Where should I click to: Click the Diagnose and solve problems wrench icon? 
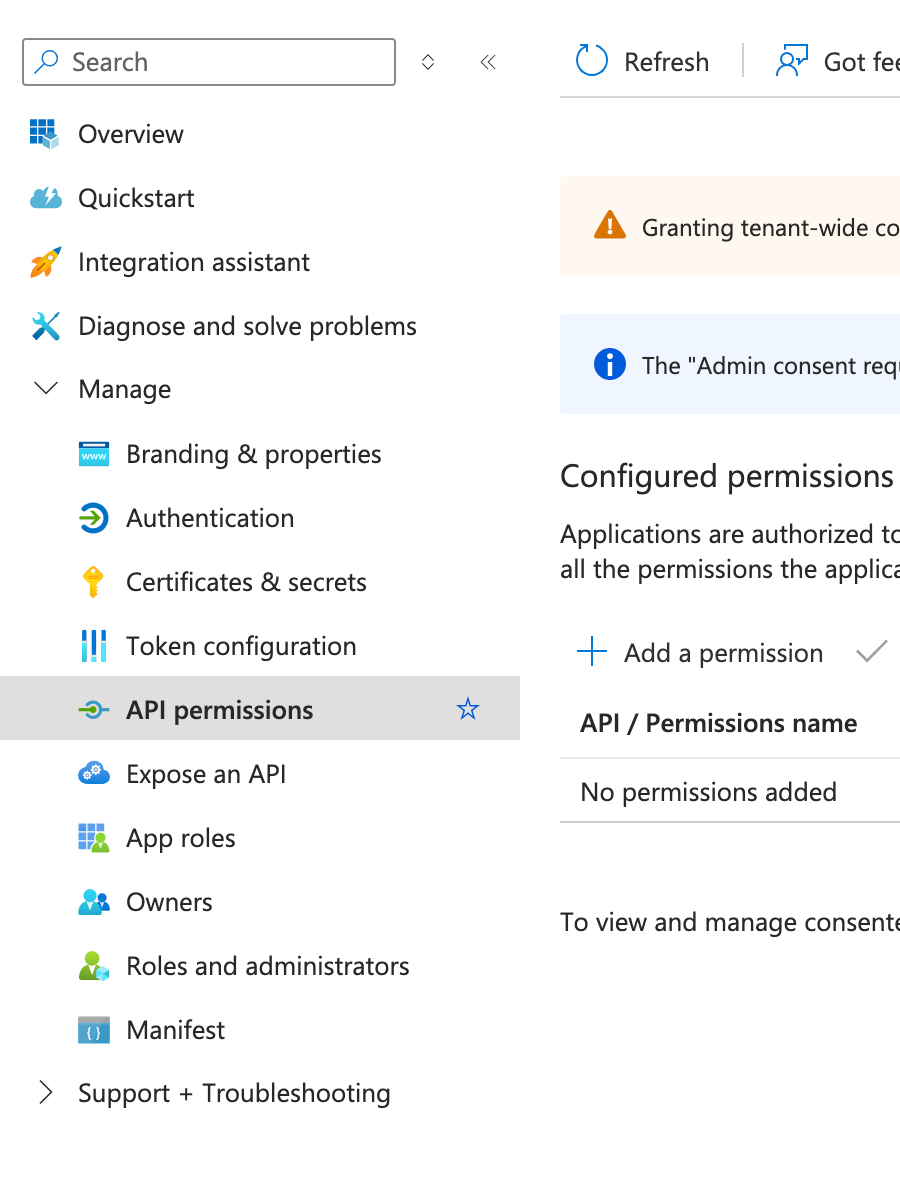tap(46, 326)
